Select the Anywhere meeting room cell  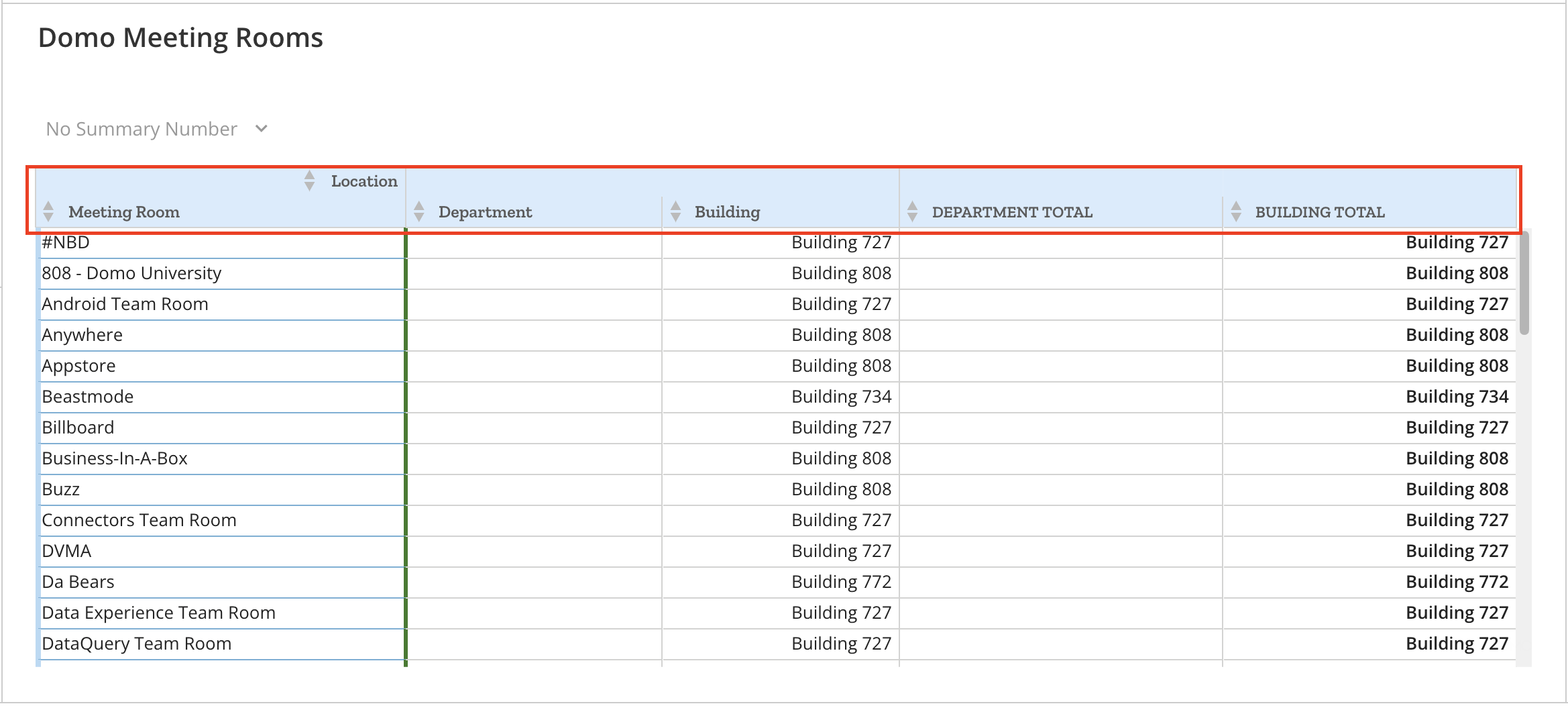click(82, 334)
